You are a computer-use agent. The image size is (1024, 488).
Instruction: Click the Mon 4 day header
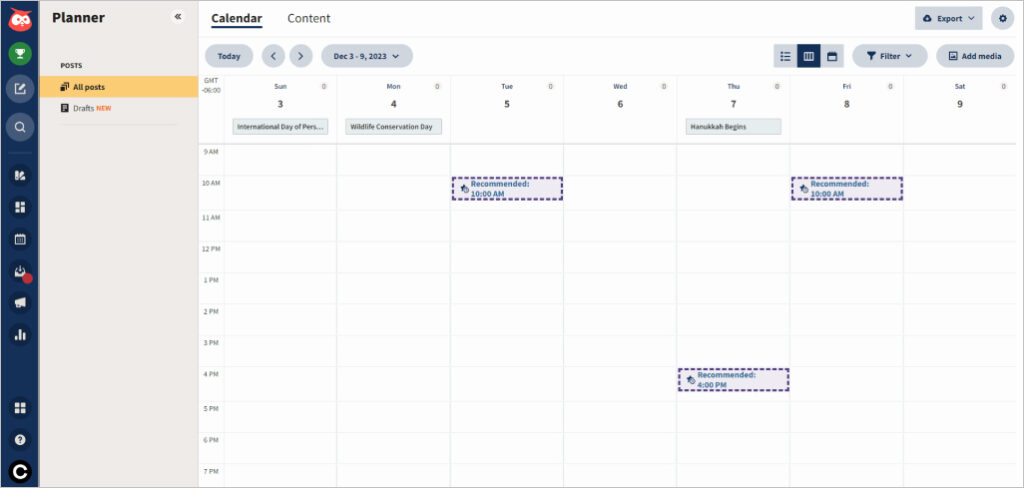(393, 97)
